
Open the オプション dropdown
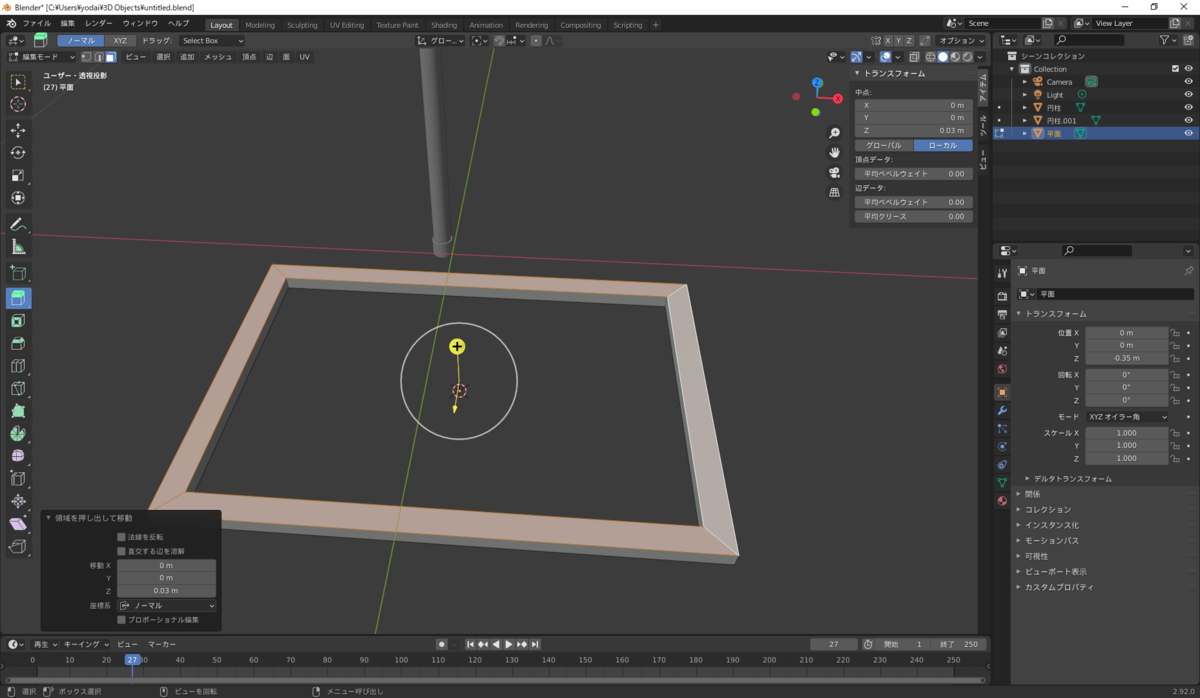961,41
